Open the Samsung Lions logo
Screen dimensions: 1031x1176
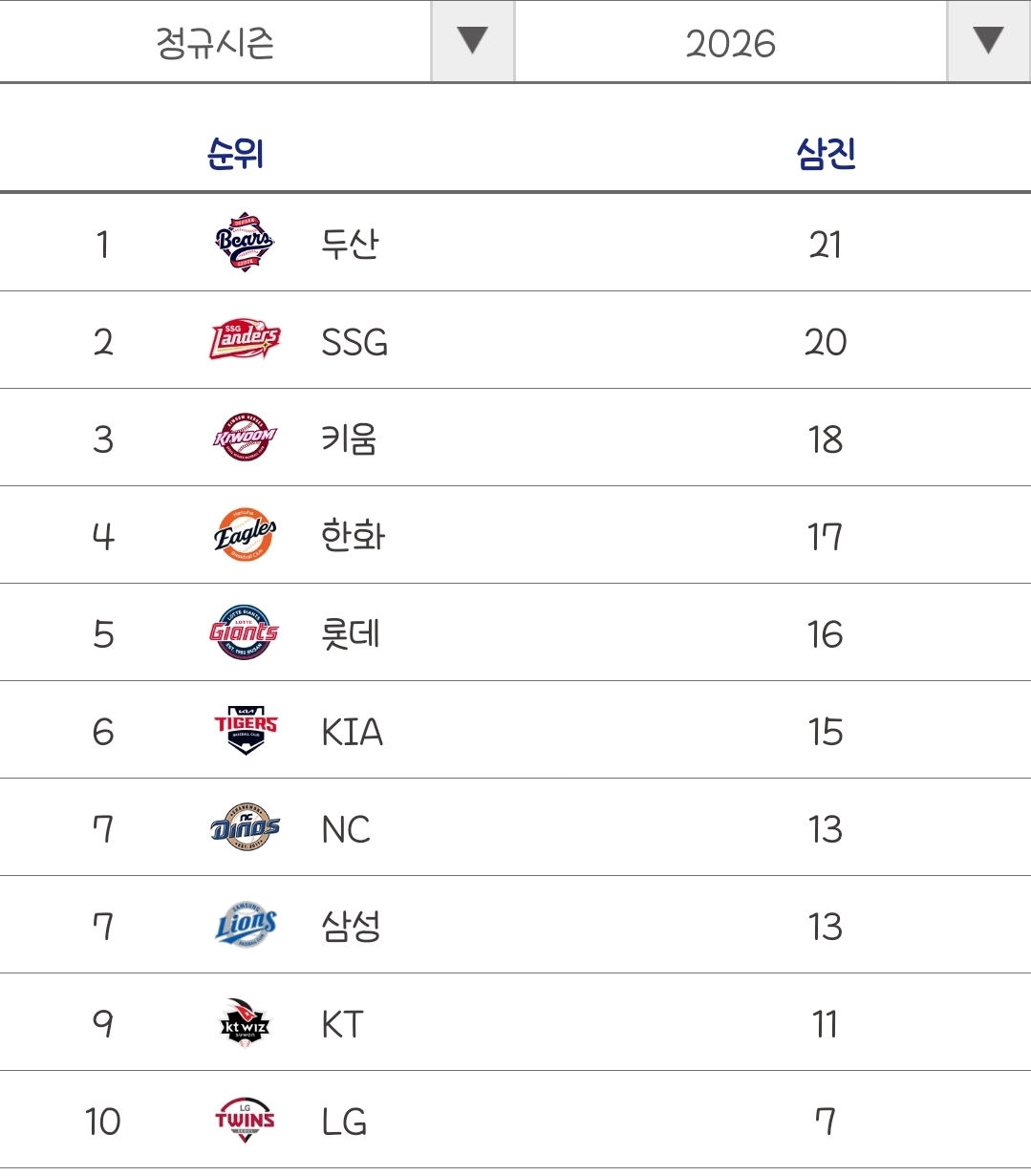click(x=245, y=925)
